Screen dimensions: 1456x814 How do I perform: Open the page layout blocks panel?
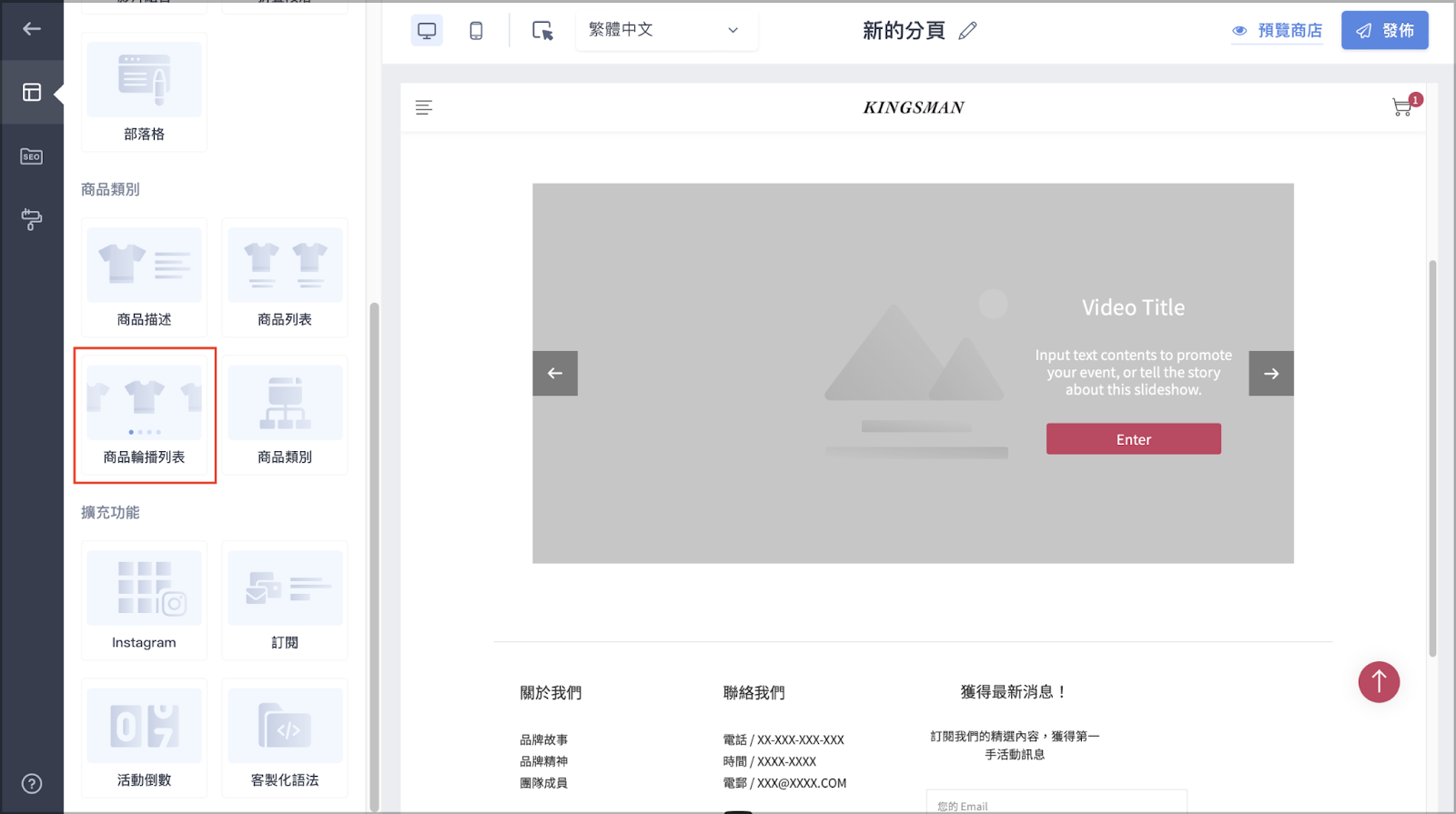[32, 92]
